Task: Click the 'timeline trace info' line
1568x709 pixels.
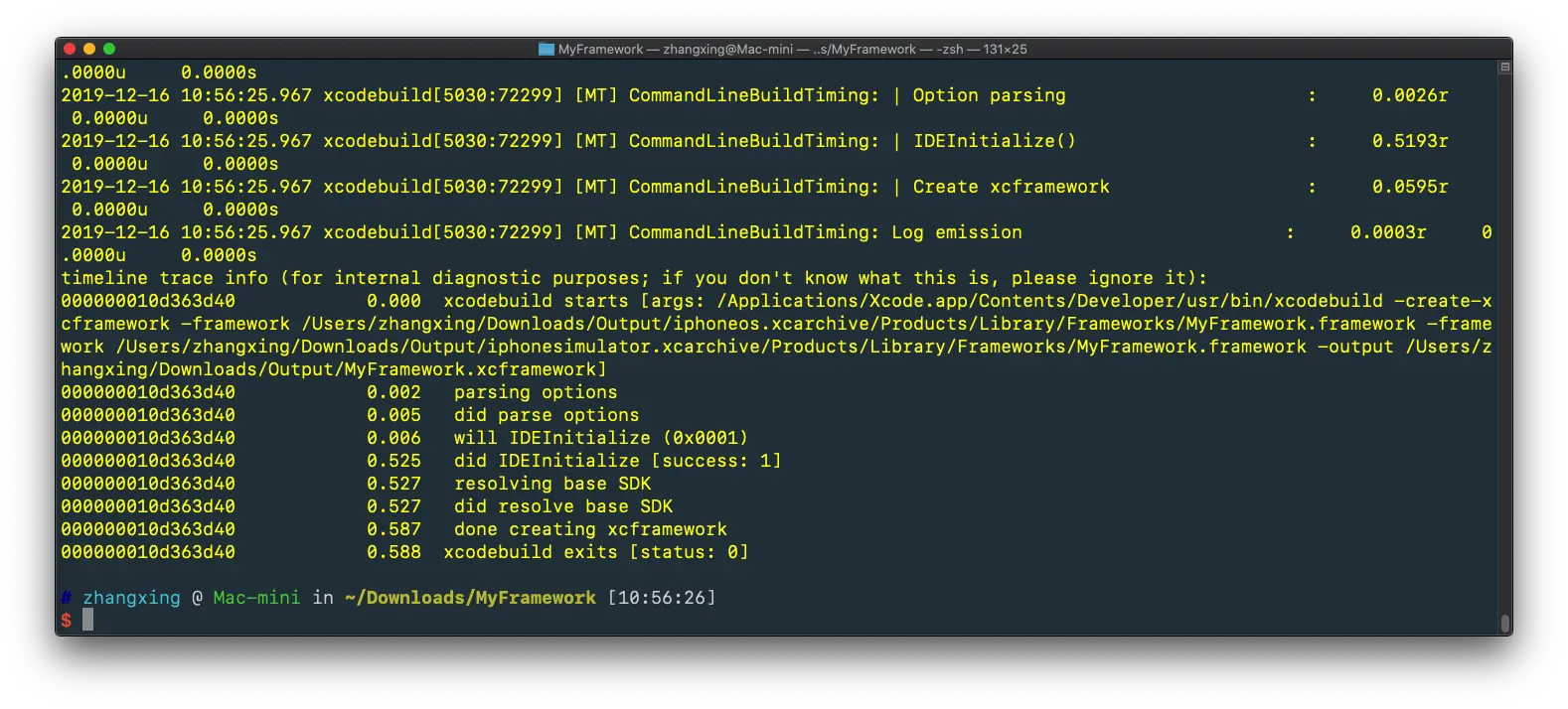Action: click(634, 278)
